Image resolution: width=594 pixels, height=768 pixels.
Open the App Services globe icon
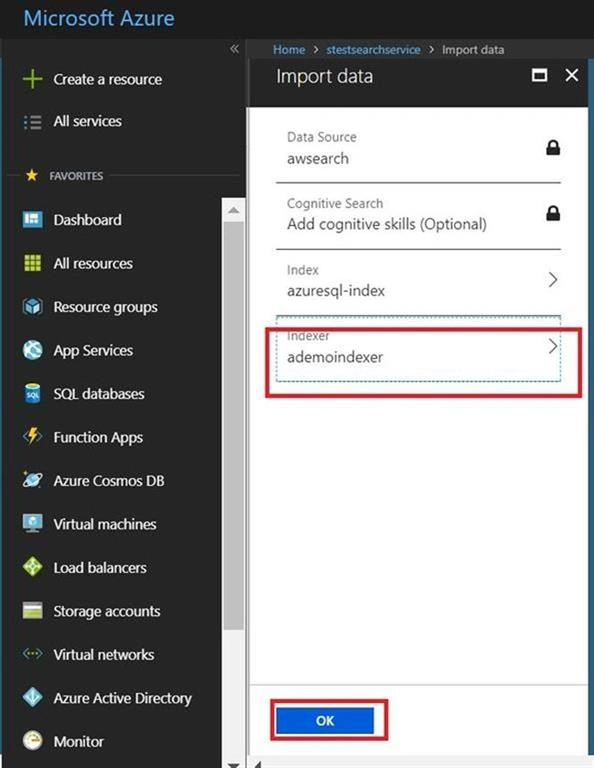point(32,350)
